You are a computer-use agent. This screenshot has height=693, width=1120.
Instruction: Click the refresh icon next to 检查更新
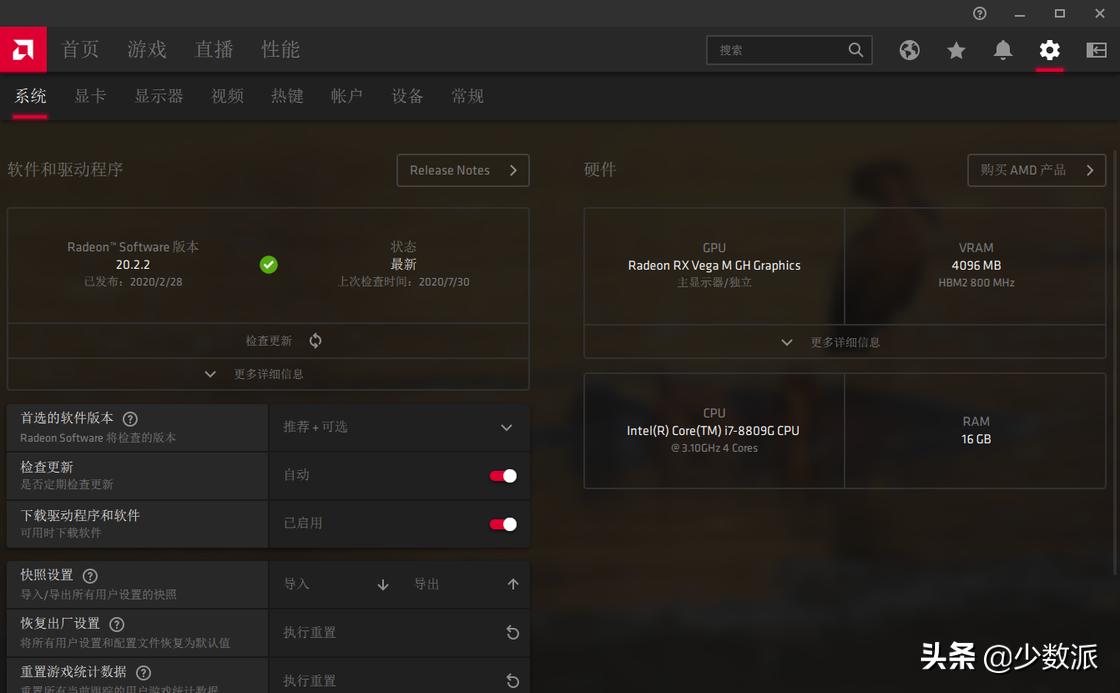(314, 340)
